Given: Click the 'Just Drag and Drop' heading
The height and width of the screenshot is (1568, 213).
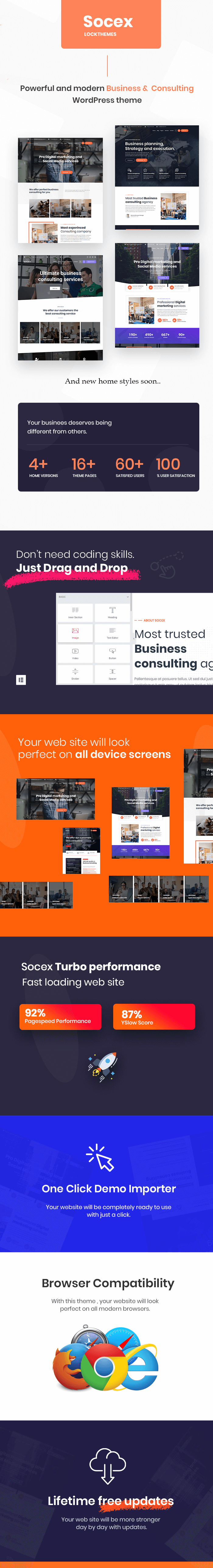Looking at the screenshot, I should point(72,568).
